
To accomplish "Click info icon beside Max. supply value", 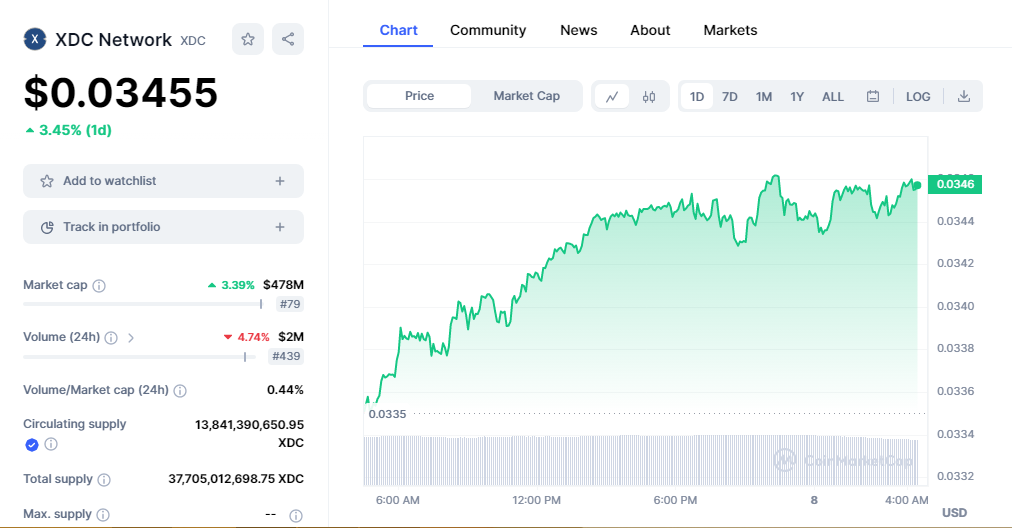I will click(296, 516).
